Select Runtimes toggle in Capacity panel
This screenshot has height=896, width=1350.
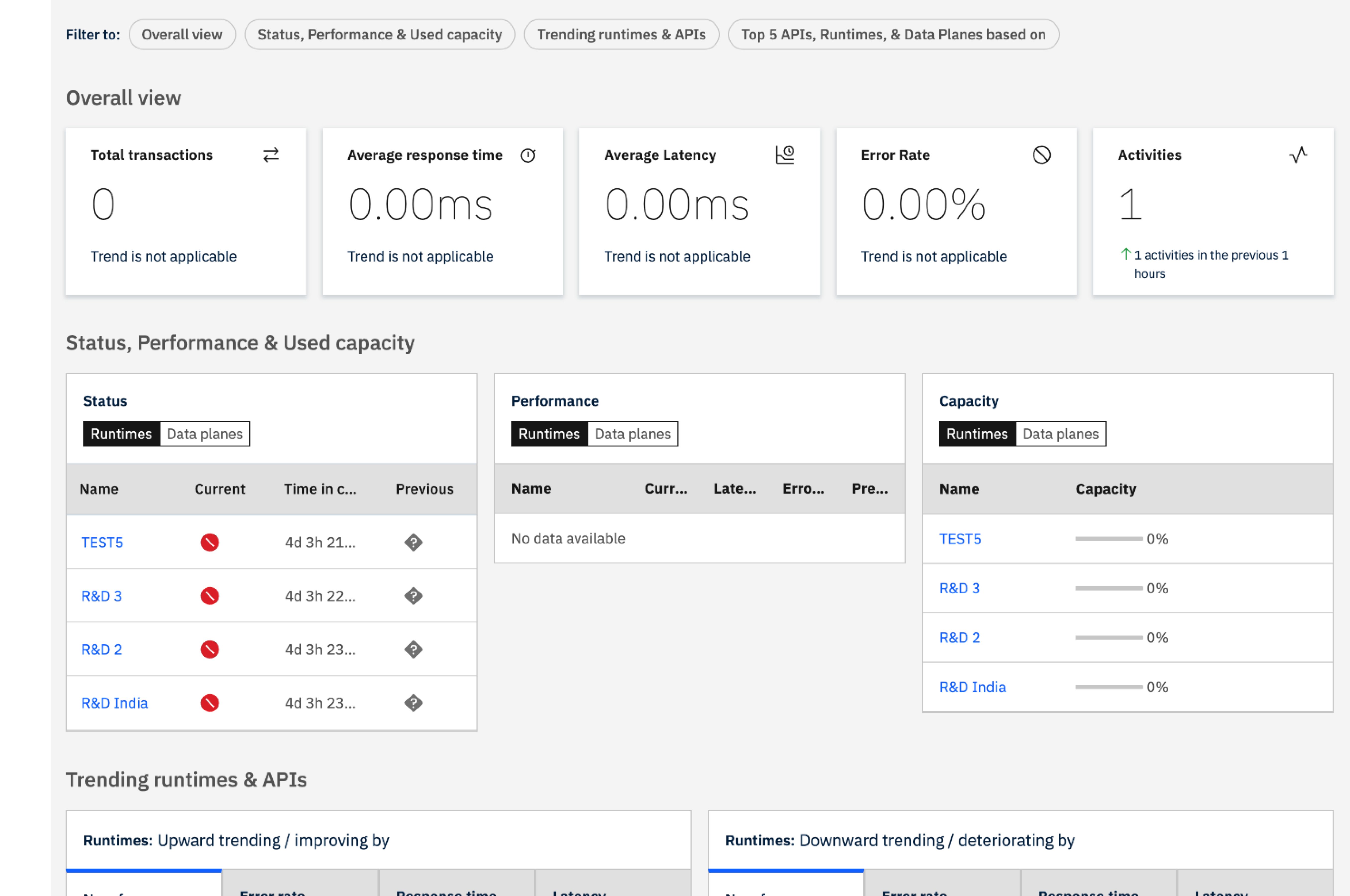pyautogui.click(x=977, y=434)
